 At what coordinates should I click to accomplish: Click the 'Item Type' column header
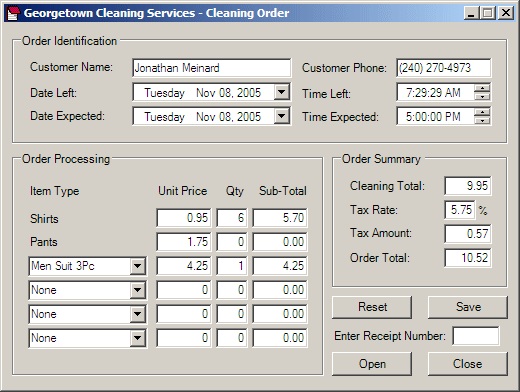click(55, 191)
